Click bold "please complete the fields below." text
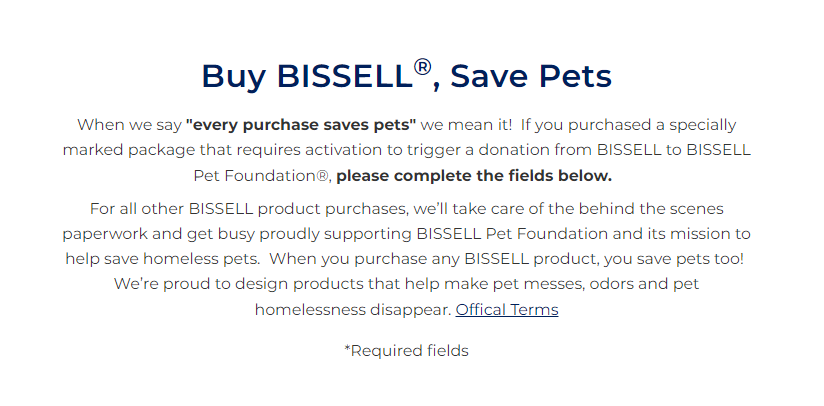Viewport: 824px width, 406px height. coord(474,175)
